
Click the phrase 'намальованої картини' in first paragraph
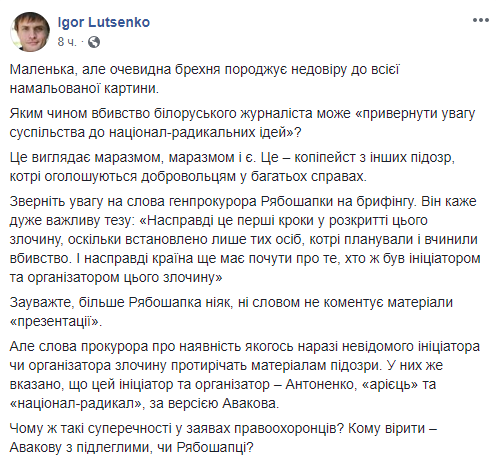pyautogui.click(x=83, y=88)
